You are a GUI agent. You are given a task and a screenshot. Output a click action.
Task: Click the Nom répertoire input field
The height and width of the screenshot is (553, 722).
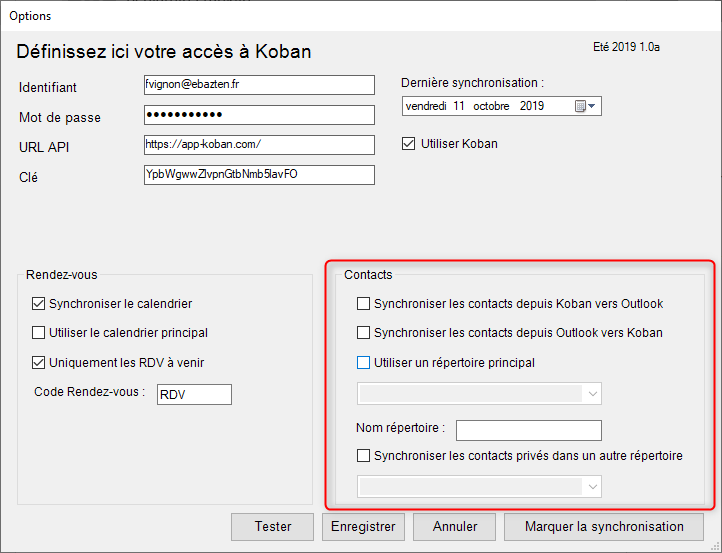point(529,431)
